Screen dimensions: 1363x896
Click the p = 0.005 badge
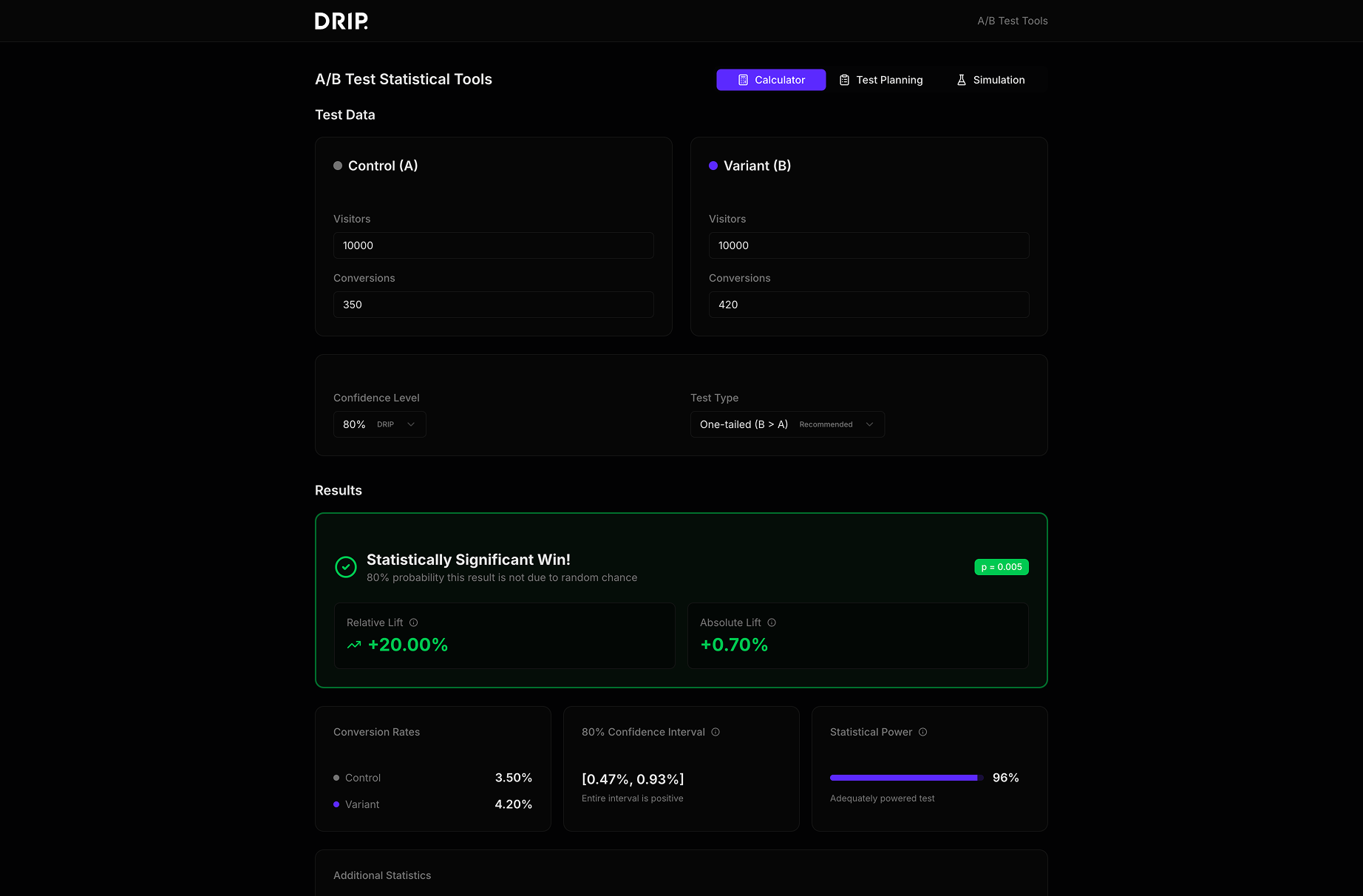(1001, 567)
